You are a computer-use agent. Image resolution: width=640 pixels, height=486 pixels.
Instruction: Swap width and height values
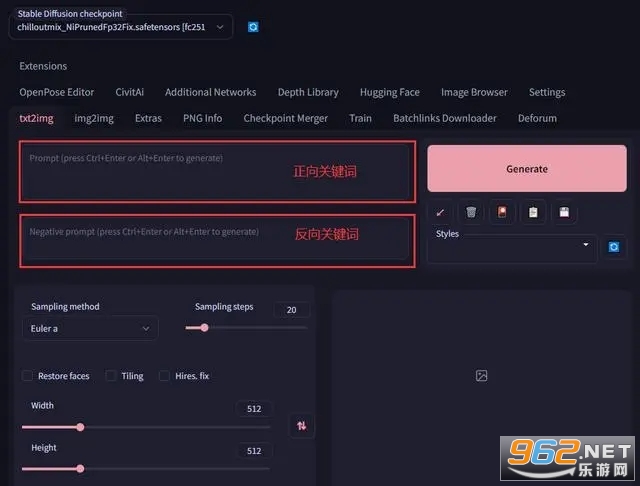pos(302,426)
